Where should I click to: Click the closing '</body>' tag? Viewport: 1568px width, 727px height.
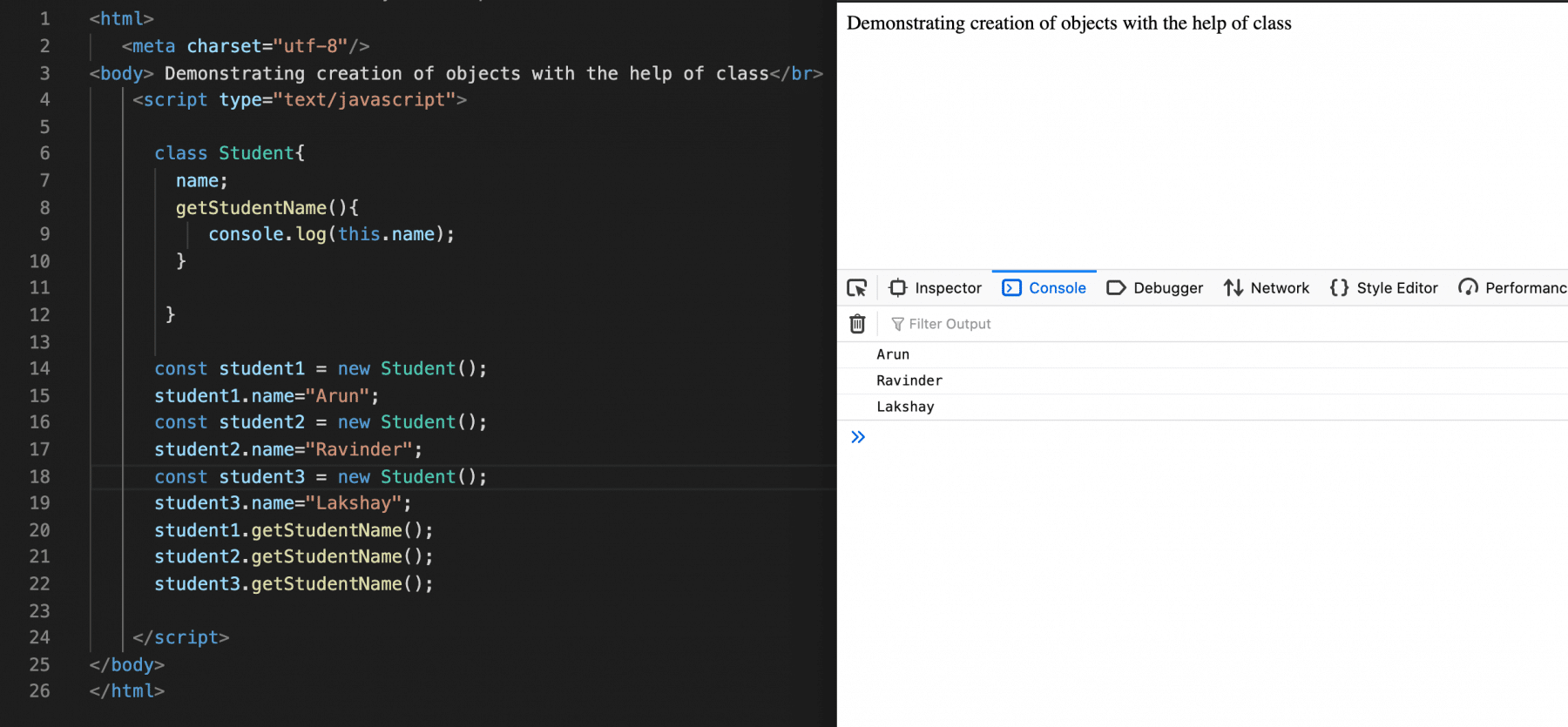tap(127, 664)
